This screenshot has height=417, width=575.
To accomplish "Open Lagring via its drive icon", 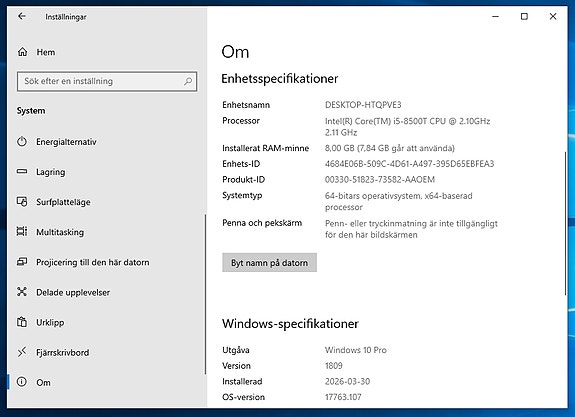I will tap(22, 171).
